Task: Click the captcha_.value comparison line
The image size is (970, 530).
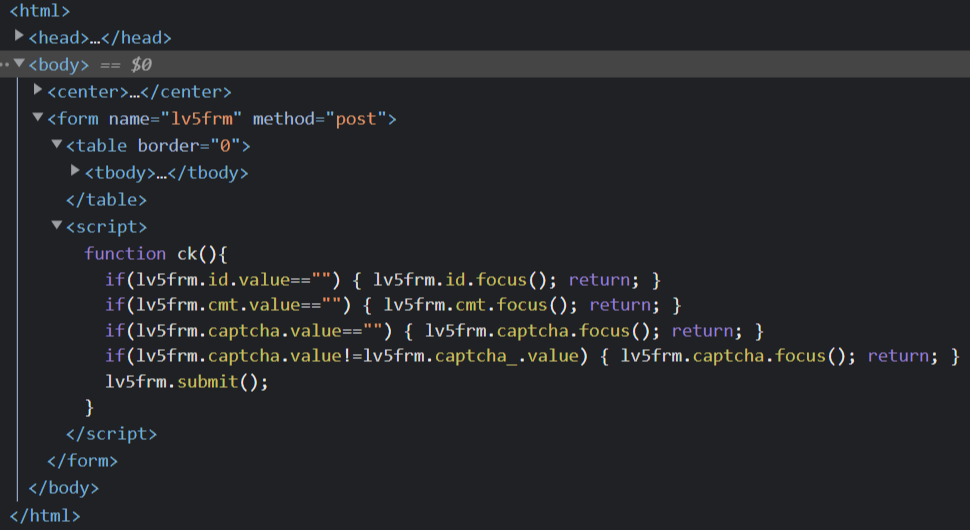Action: (532, 356)
